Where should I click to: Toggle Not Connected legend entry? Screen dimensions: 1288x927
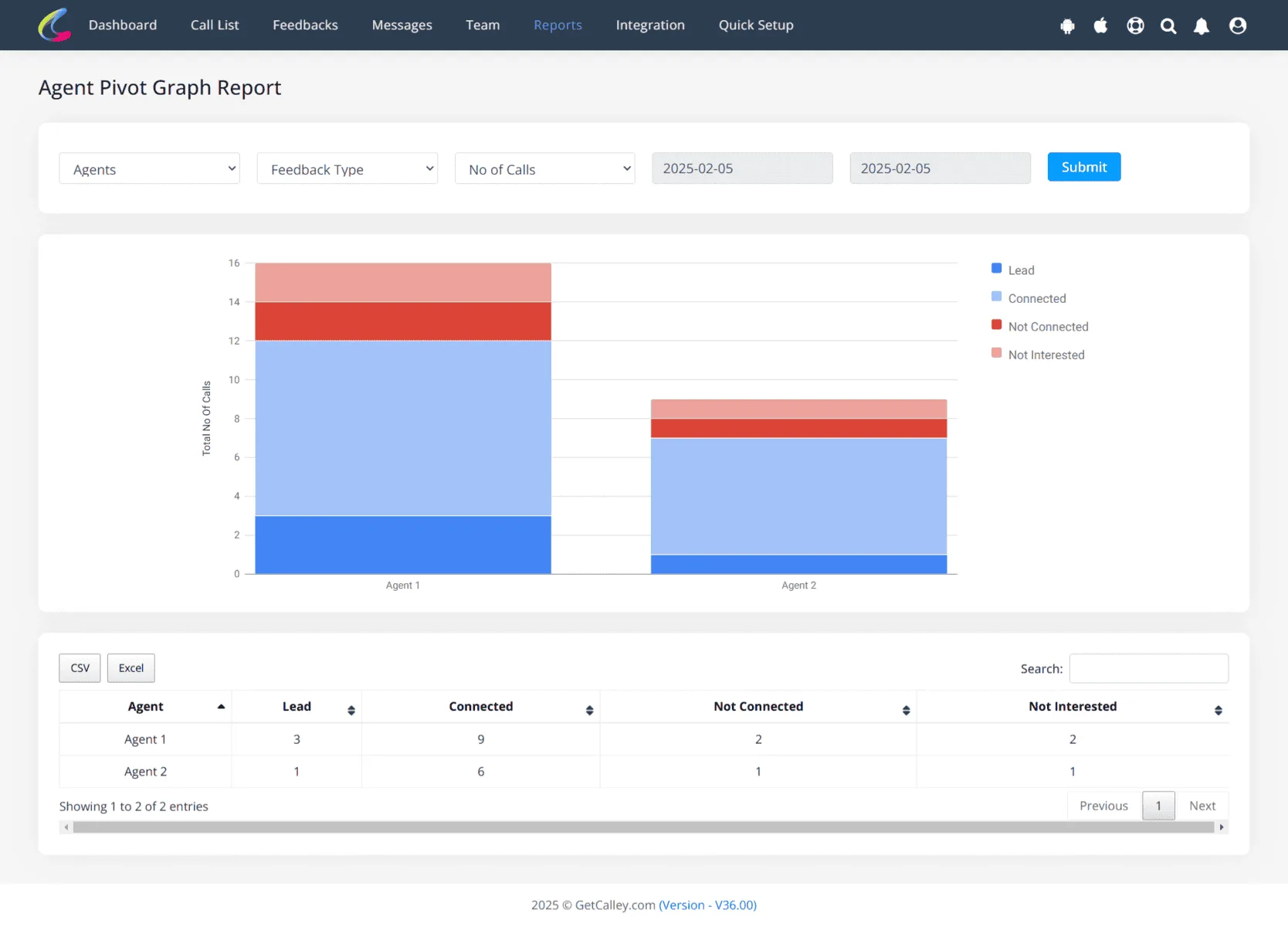tap(1040, 326)
